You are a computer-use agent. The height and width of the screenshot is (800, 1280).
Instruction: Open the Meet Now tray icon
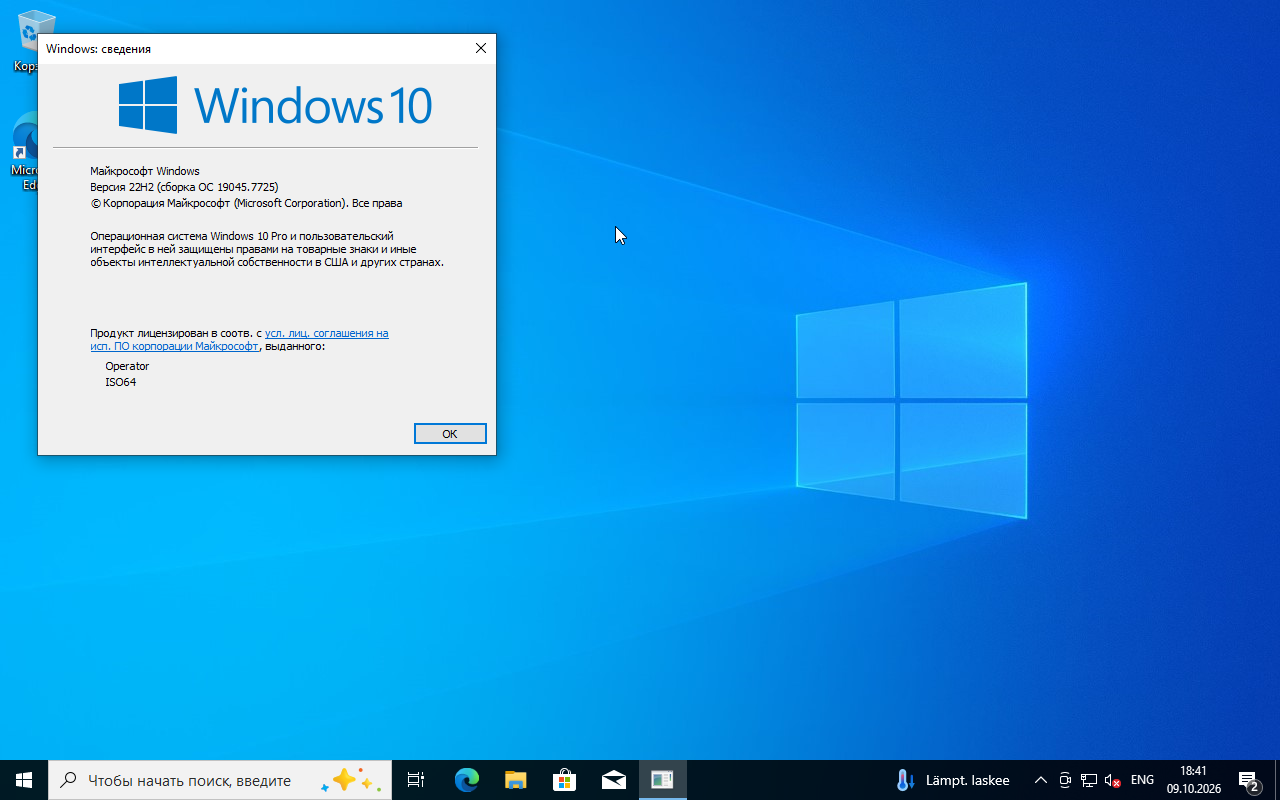pos(1065,780)
